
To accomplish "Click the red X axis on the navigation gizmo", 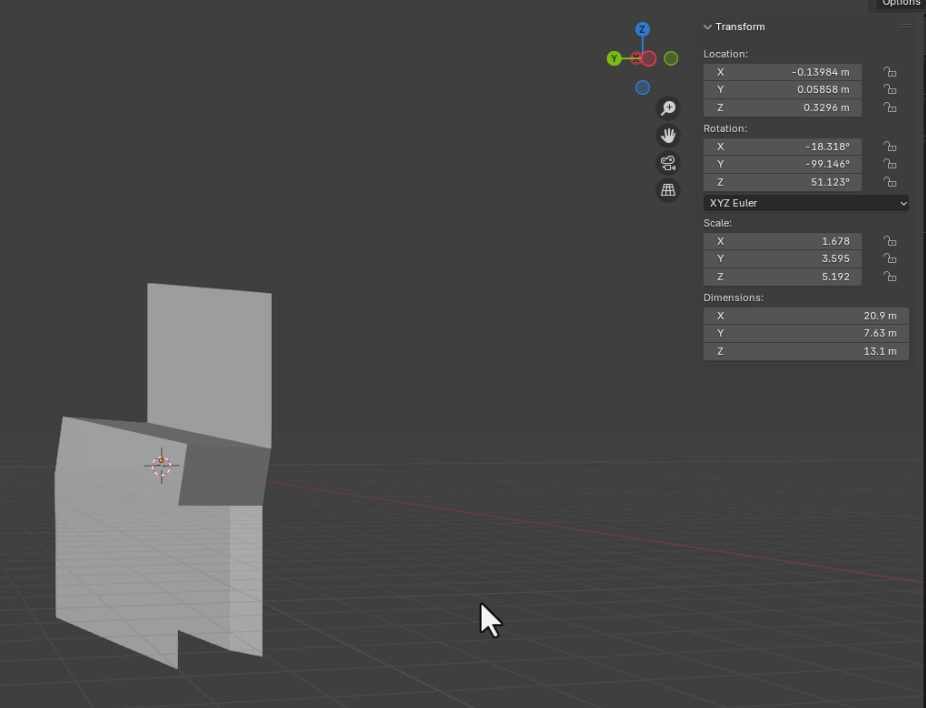I will pos(648,59).
